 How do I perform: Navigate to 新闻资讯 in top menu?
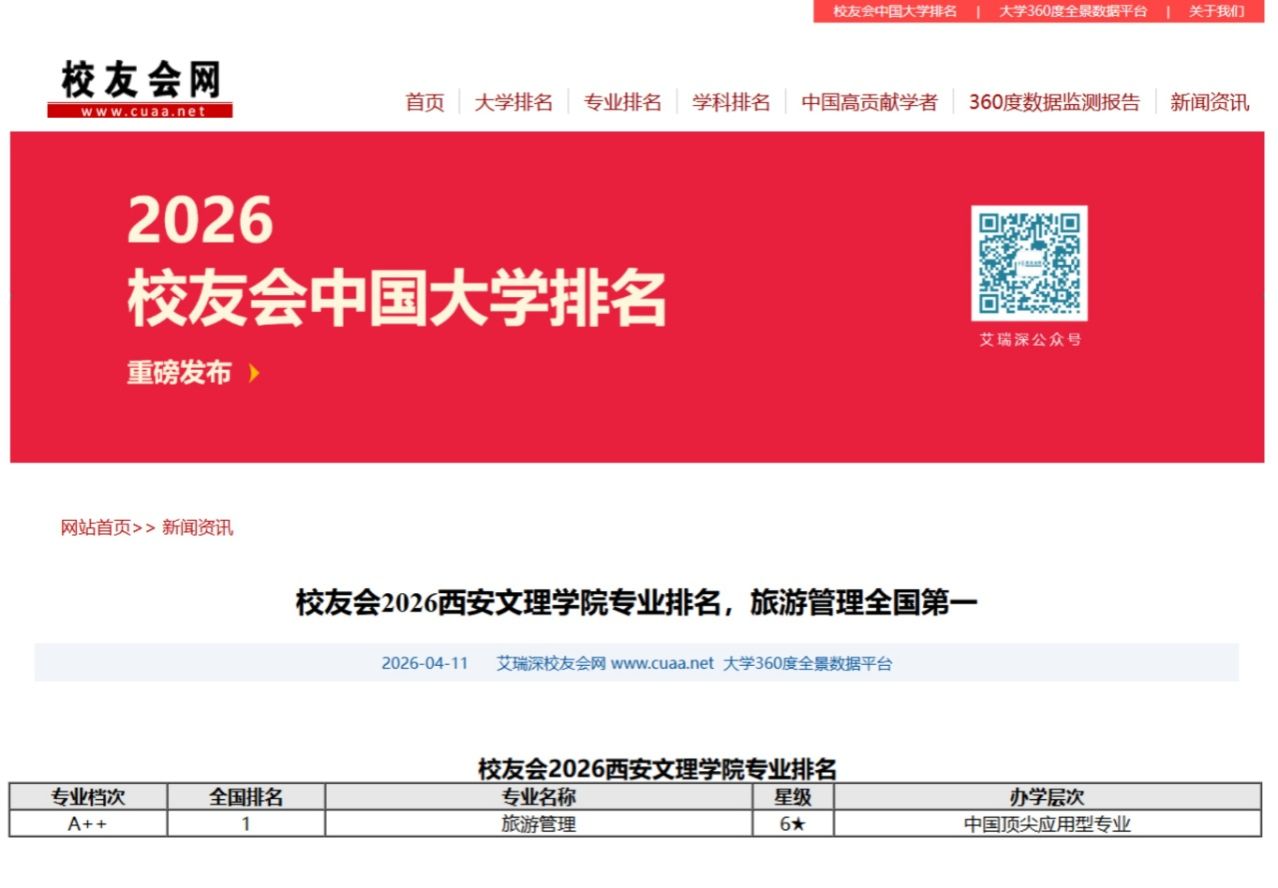tap(1209, 102)
